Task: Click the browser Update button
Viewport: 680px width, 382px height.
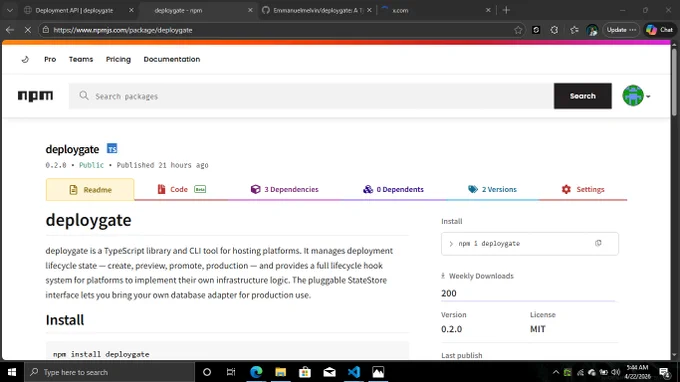Action: (x=621, y=30)
